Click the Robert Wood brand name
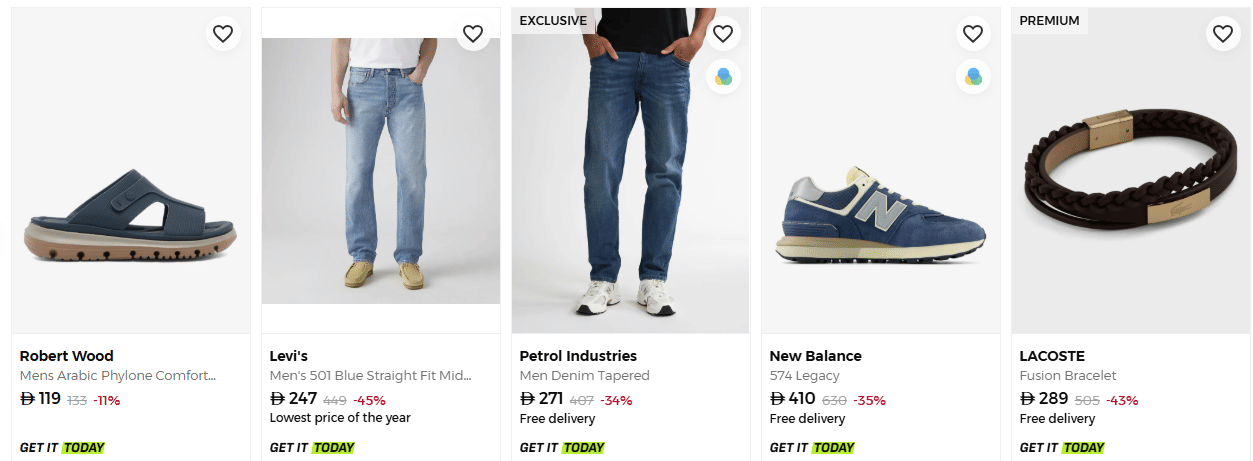This screenshot has width=1253, height=461. (67, 356)
